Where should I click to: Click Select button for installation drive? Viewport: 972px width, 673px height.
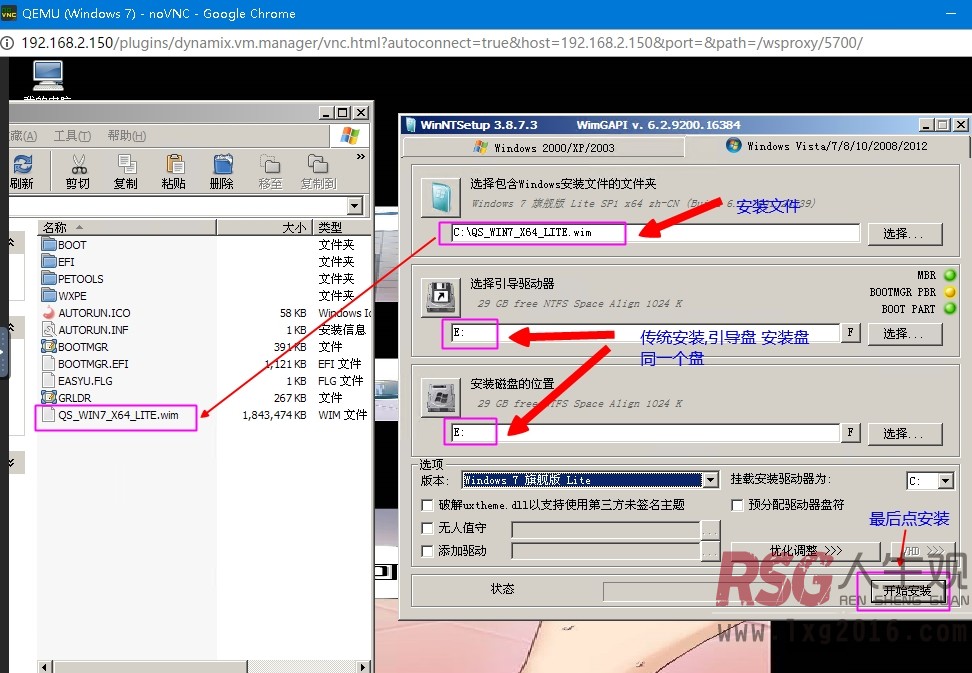[x=904, y=434]
